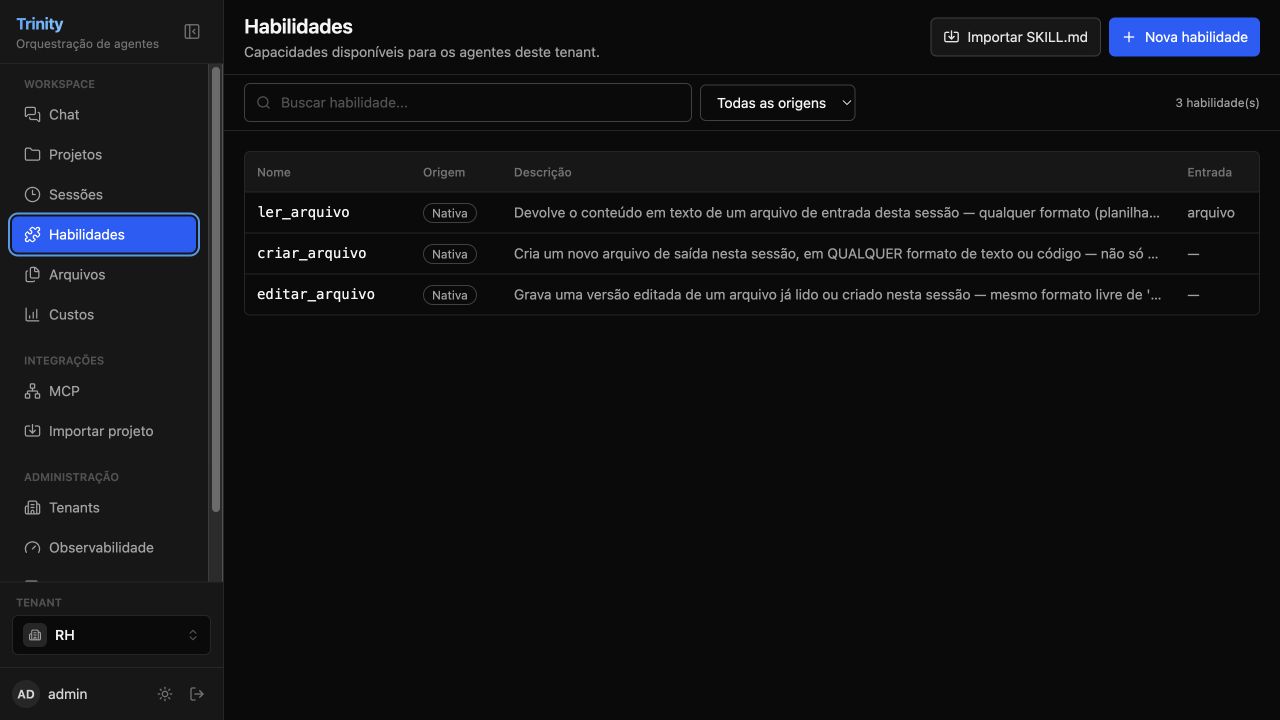The width and height of the screenshot is (1280, 720).
Task: Click the Nome column header
Action: [274, 172]
